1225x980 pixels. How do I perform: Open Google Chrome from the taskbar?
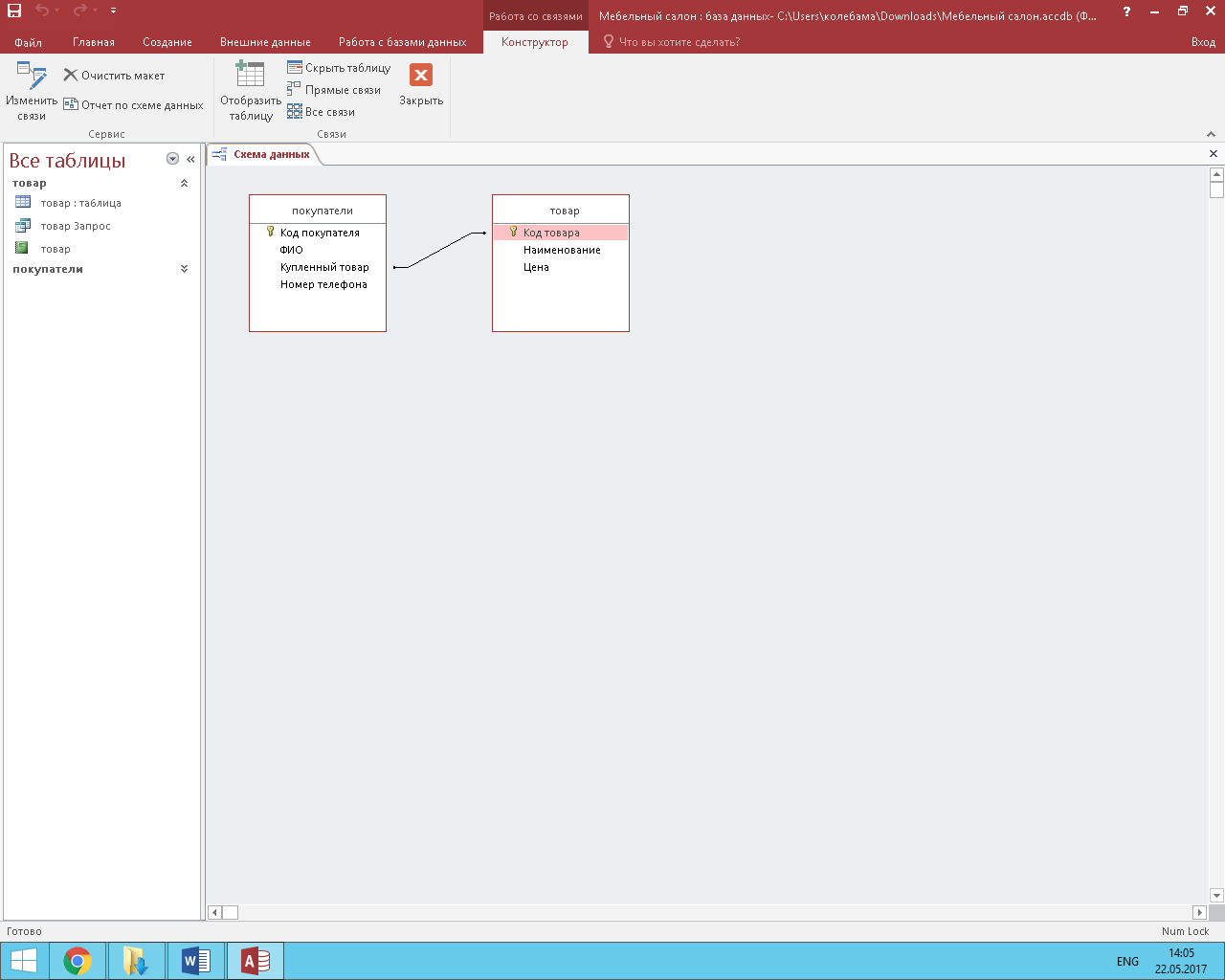tap(78, 961)
